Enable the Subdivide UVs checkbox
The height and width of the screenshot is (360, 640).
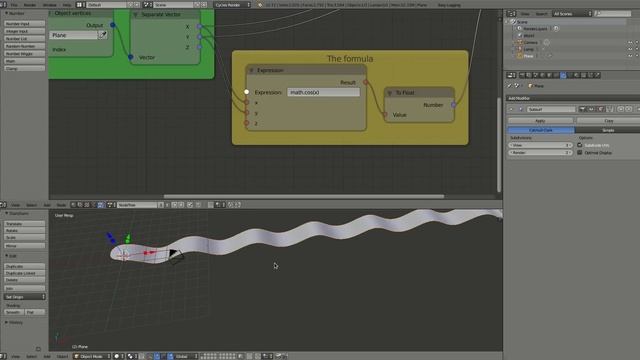click(580, 145)
